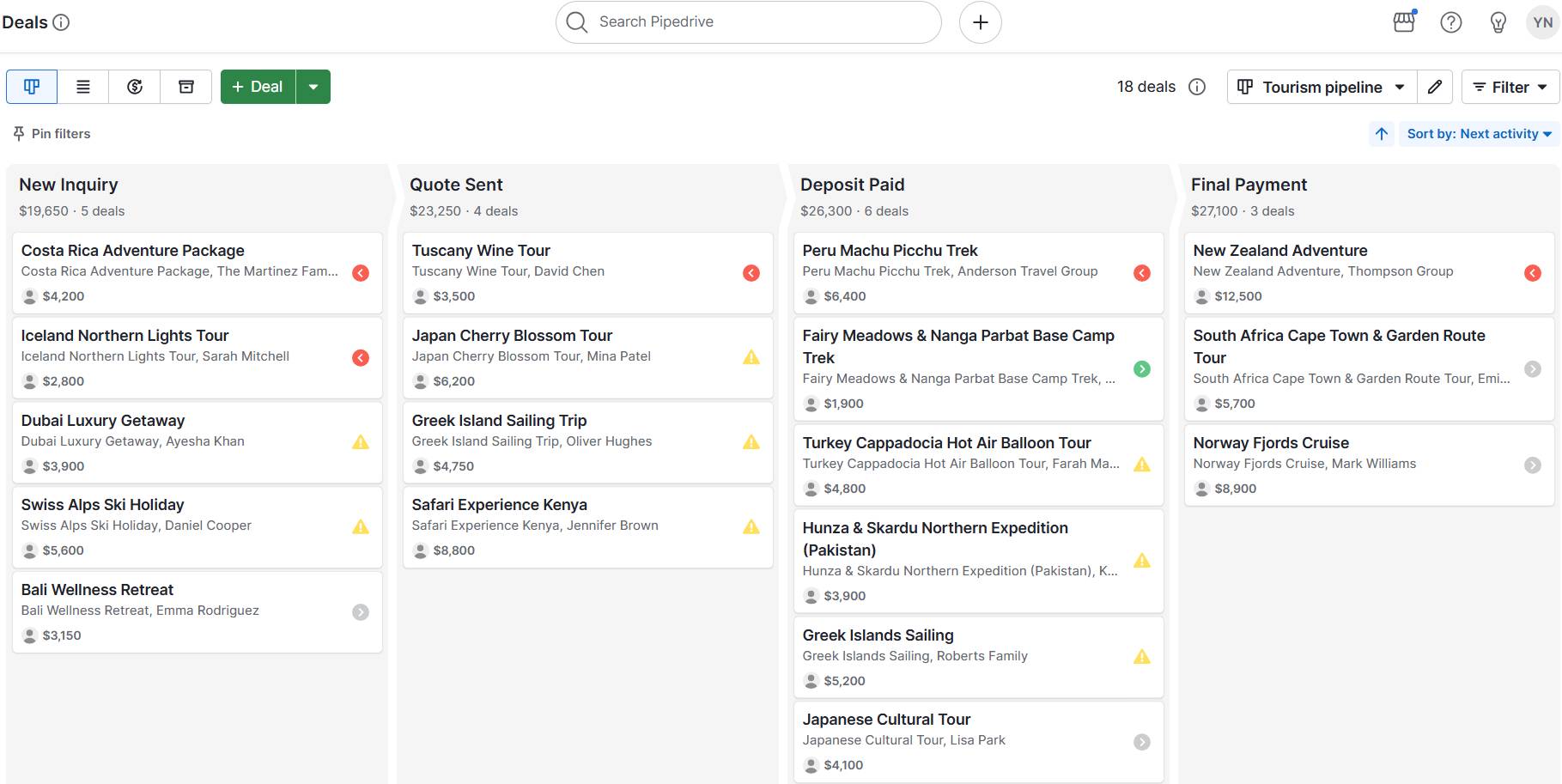Open the Help question mark icon
The width and height of the screenshot is (1562, 784).
(1451, 22)
